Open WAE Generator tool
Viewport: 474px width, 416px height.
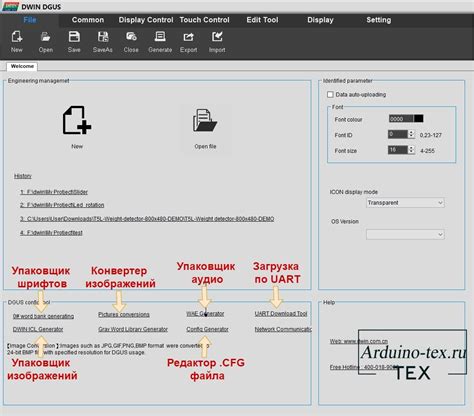click(x=205, y=314)
